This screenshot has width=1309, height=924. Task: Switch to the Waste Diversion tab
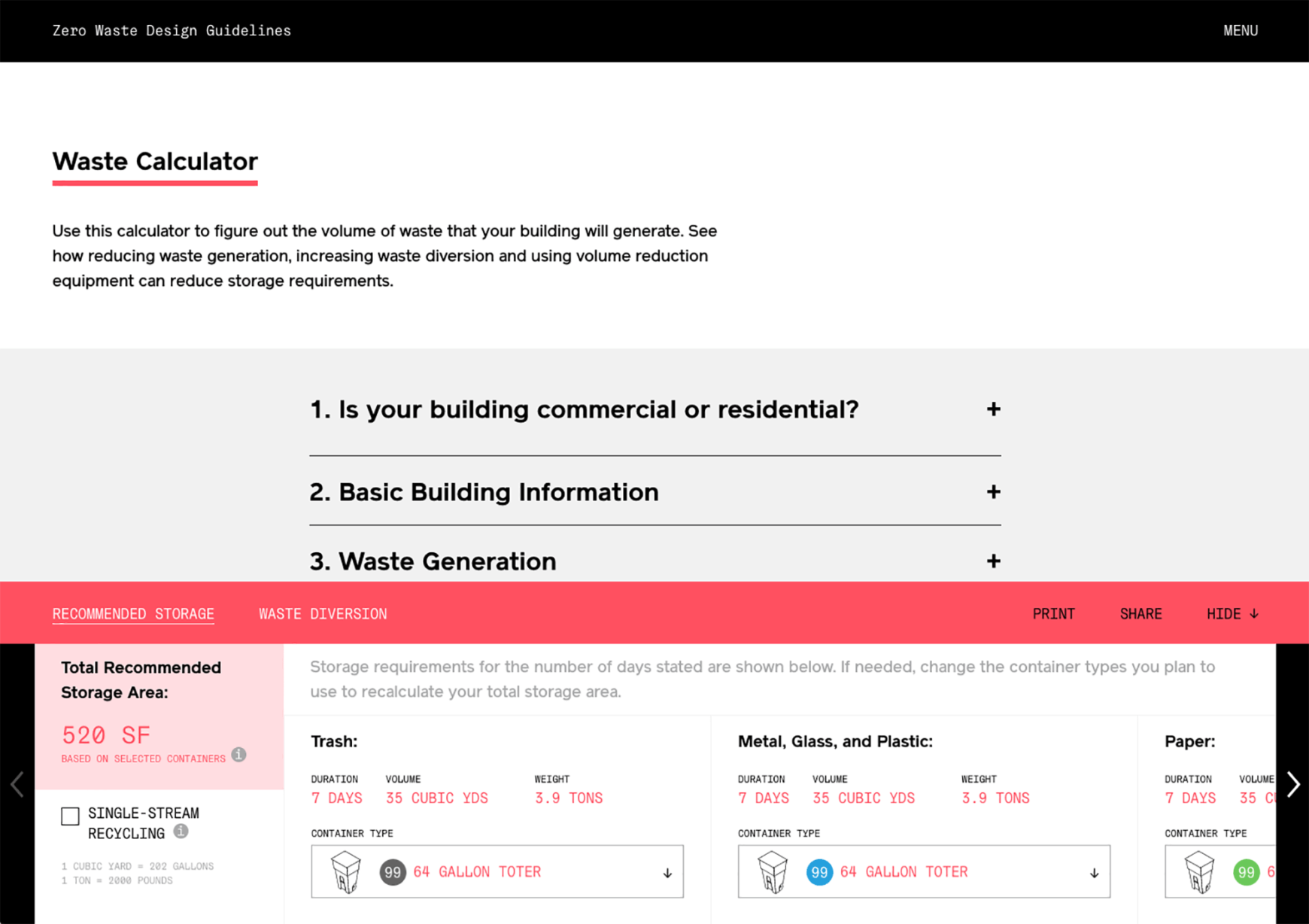click(323, 614)
